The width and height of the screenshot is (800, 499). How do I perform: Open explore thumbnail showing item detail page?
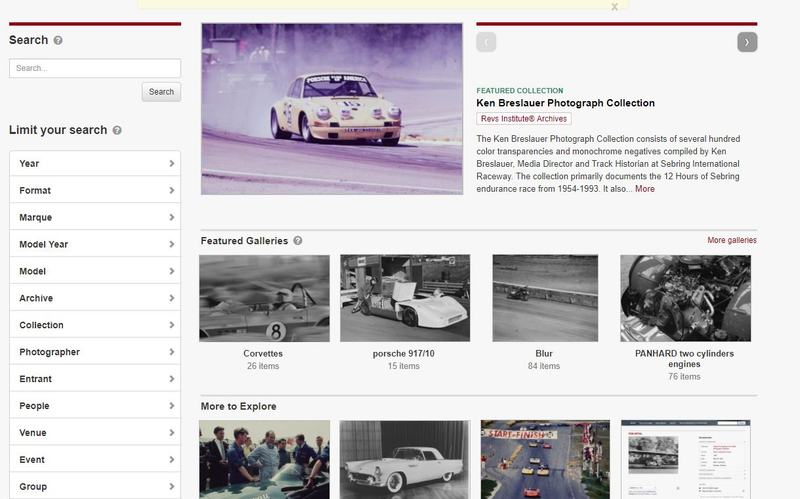(x=685, y=460)
